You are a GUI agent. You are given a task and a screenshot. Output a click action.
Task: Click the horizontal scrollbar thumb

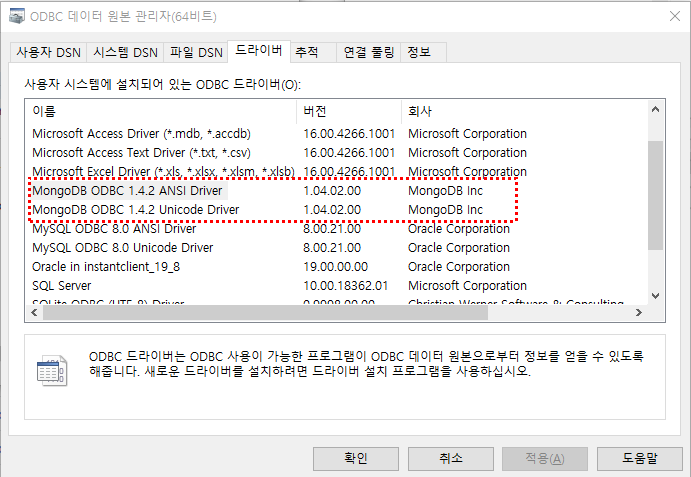[265, 313]
